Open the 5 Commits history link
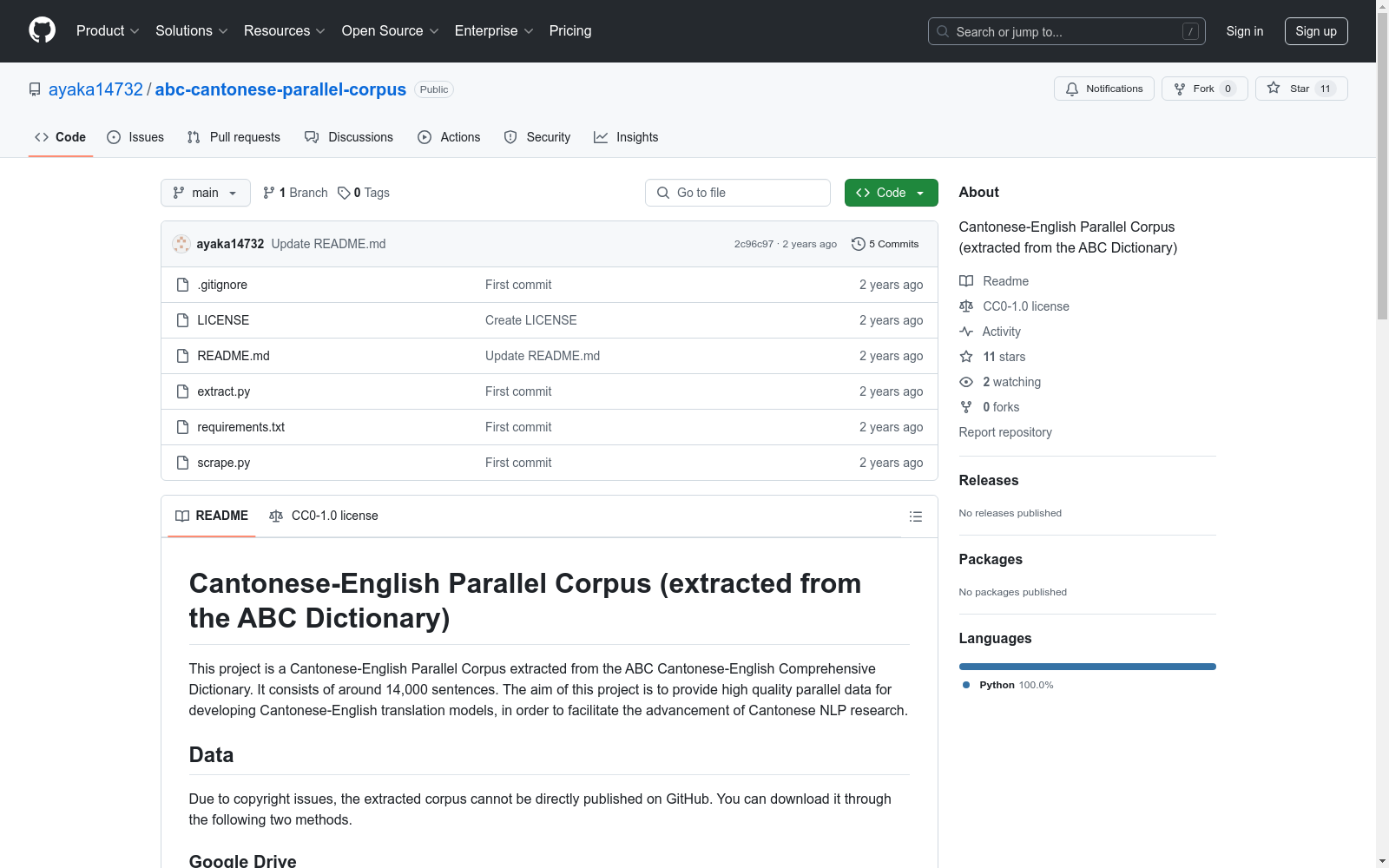The image size is (1389, 868). click(x=885, y=244)
